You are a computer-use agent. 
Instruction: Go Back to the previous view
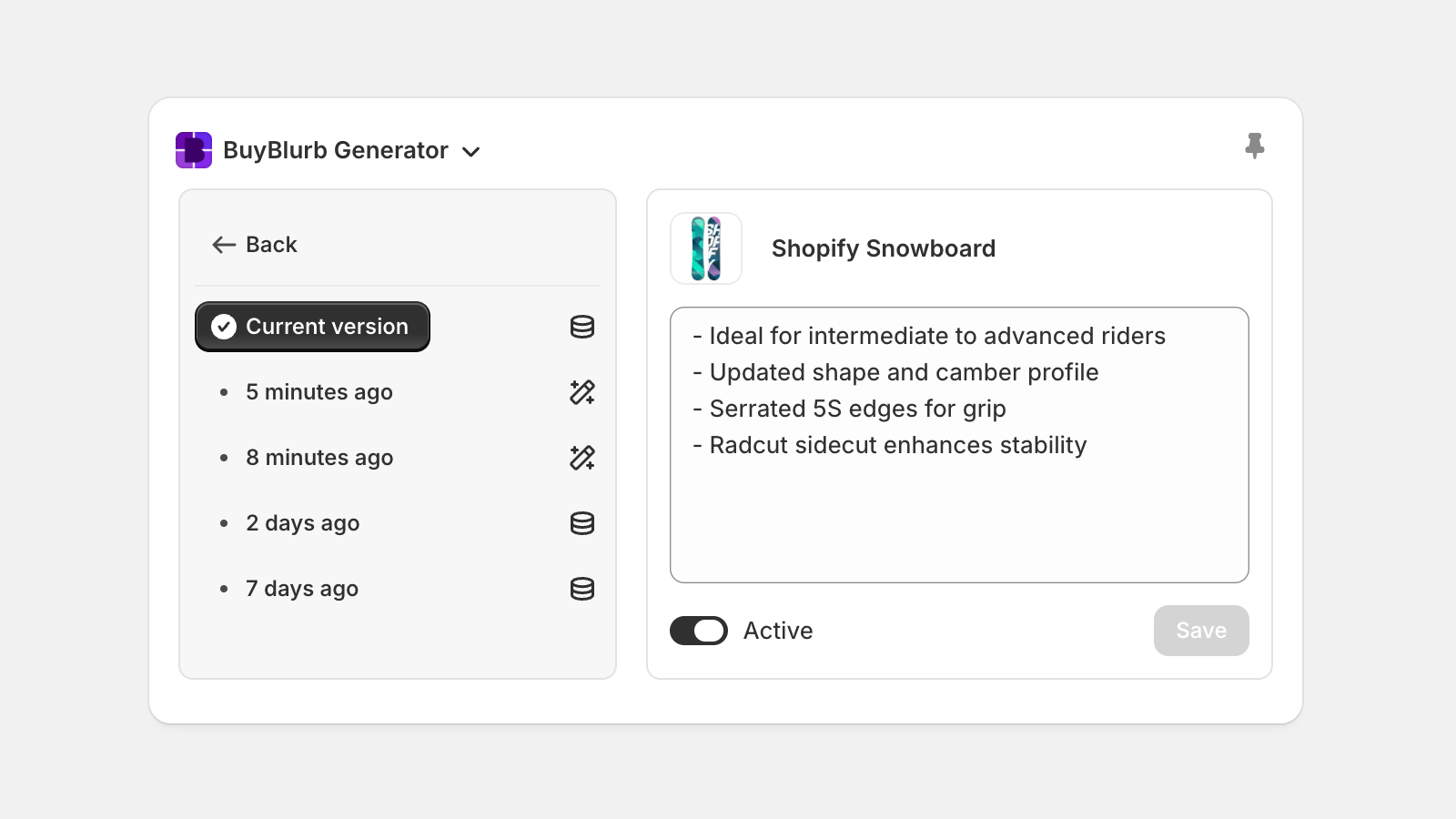coord(271,245)
